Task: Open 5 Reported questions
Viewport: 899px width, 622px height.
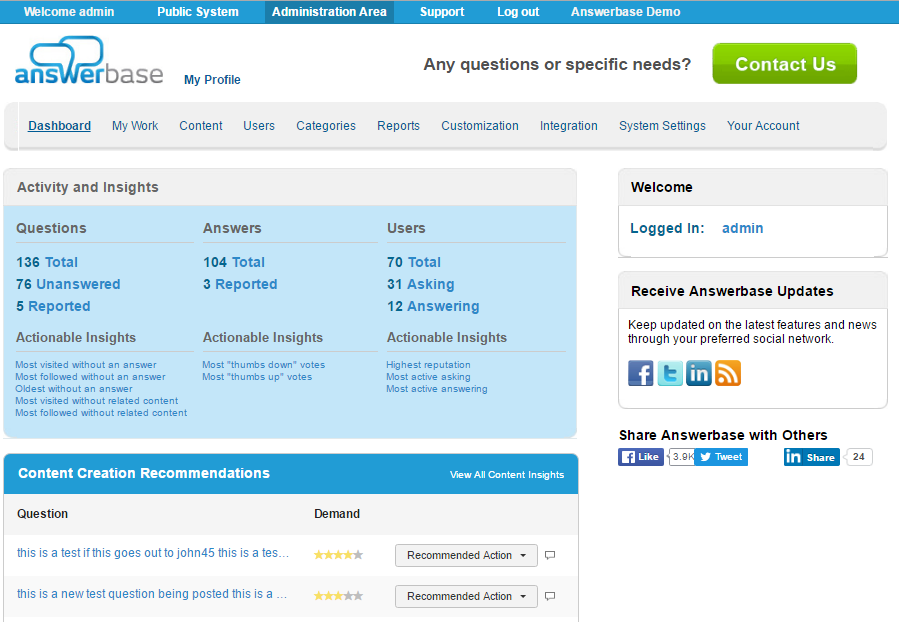Action: [x=53, y=306]
